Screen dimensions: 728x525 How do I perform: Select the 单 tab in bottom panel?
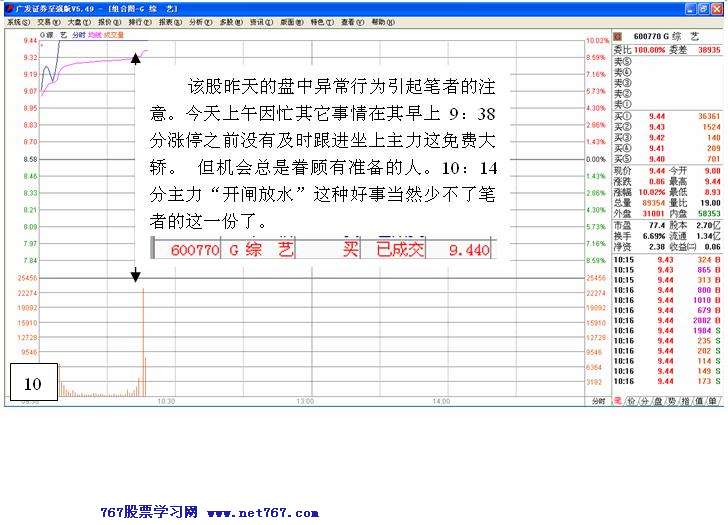[x=713, y=401]
